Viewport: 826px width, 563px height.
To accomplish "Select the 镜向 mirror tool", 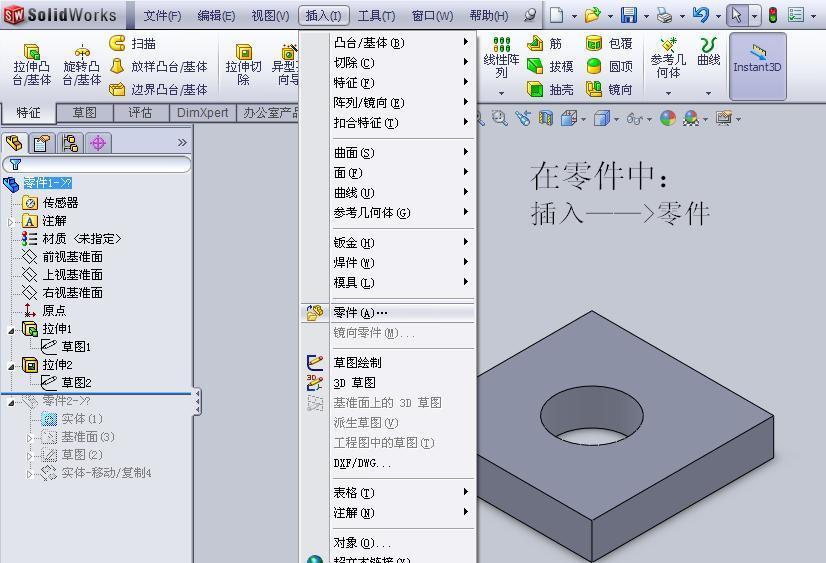I will pyautogui.click(x=609, y=90).
